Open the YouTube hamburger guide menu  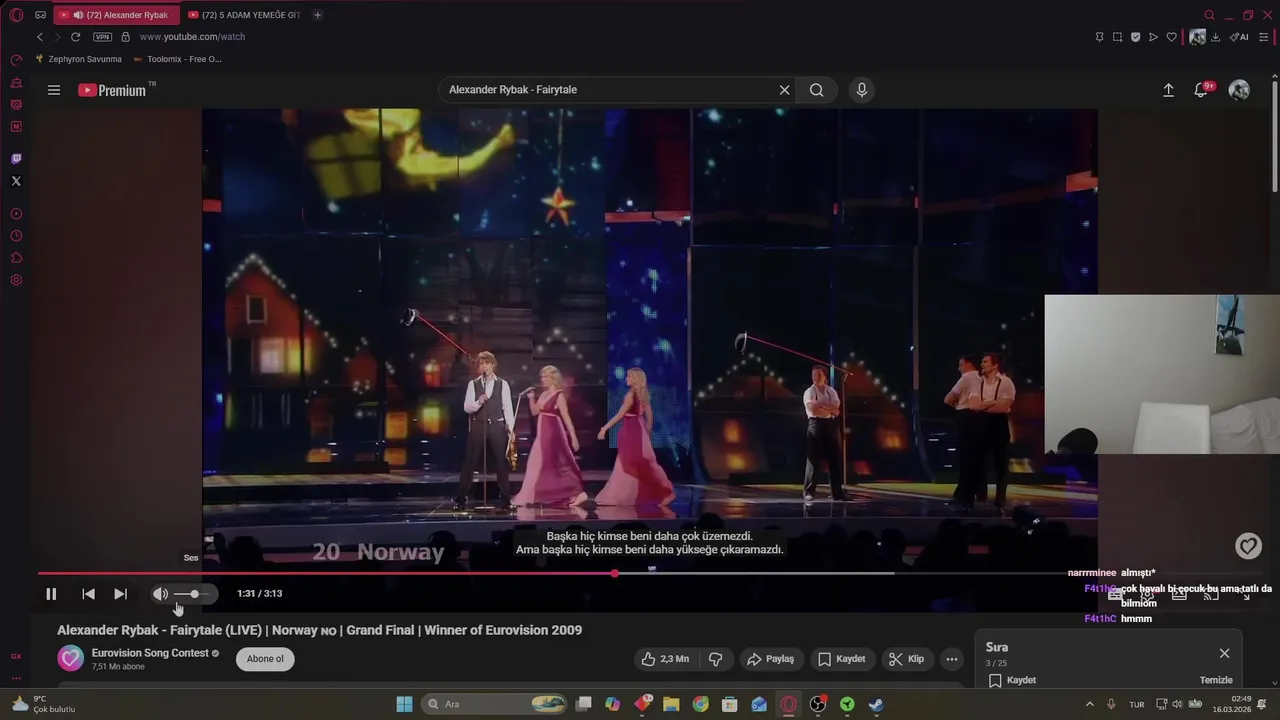pos(54,90)
